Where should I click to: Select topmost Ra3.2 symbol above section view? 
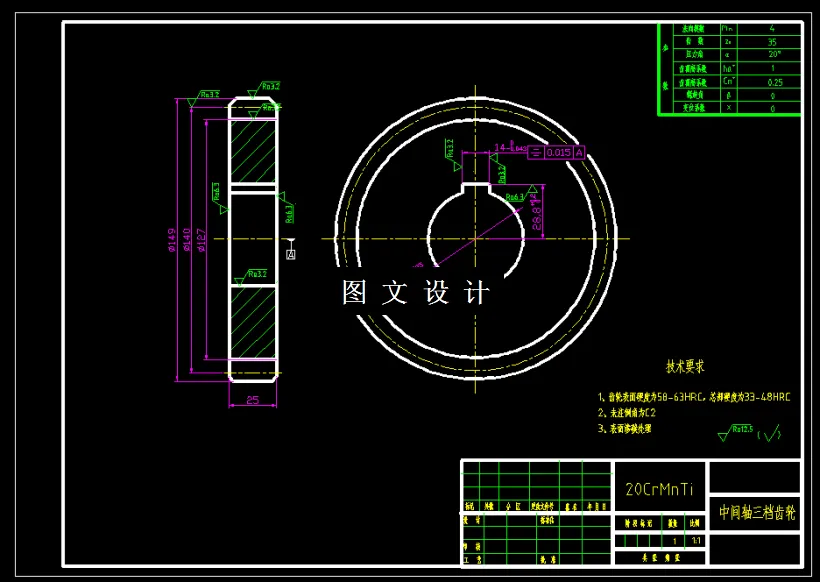click(264, 89)
